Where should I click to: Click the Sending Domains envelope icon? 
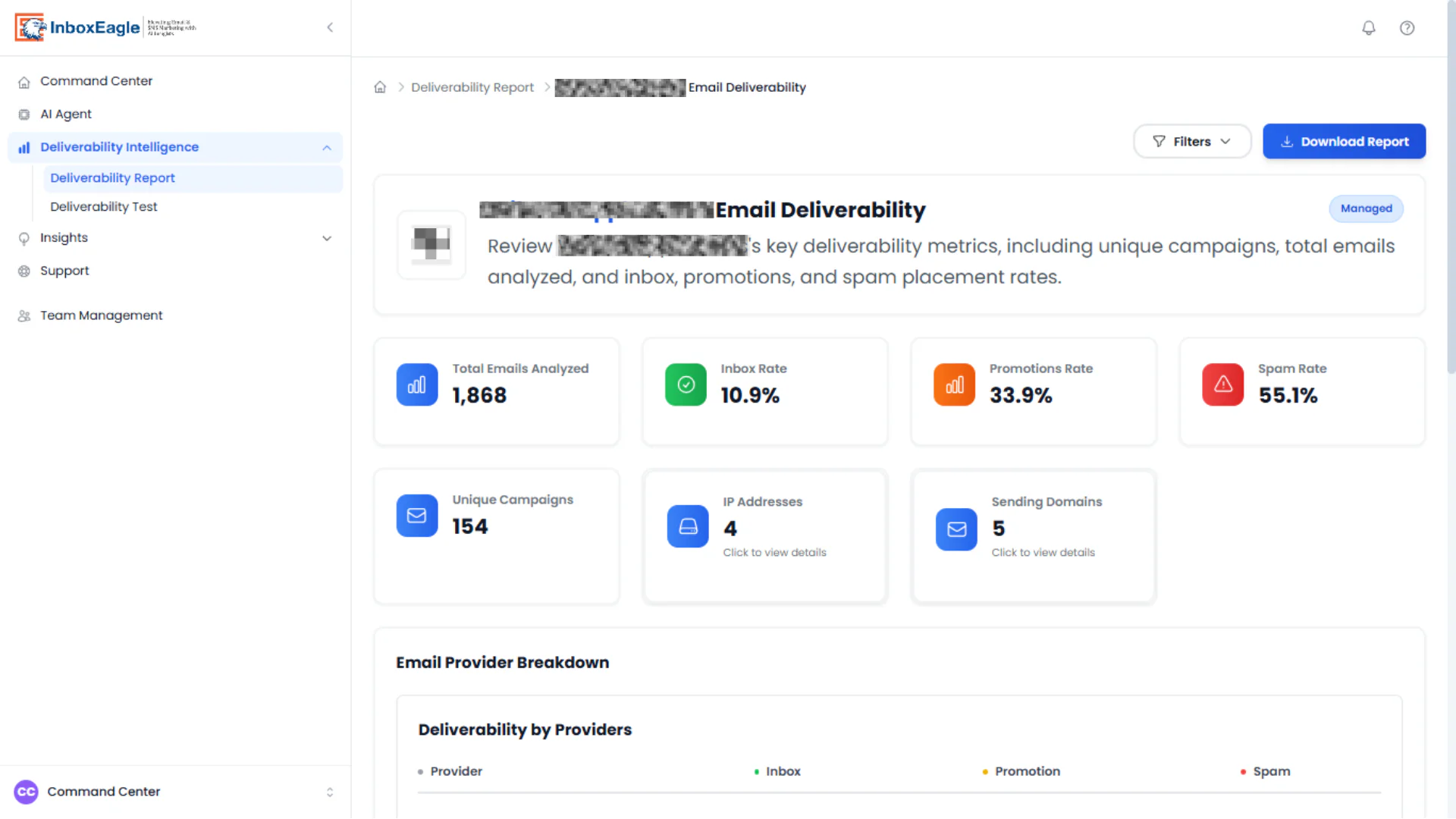pos(956,529)
